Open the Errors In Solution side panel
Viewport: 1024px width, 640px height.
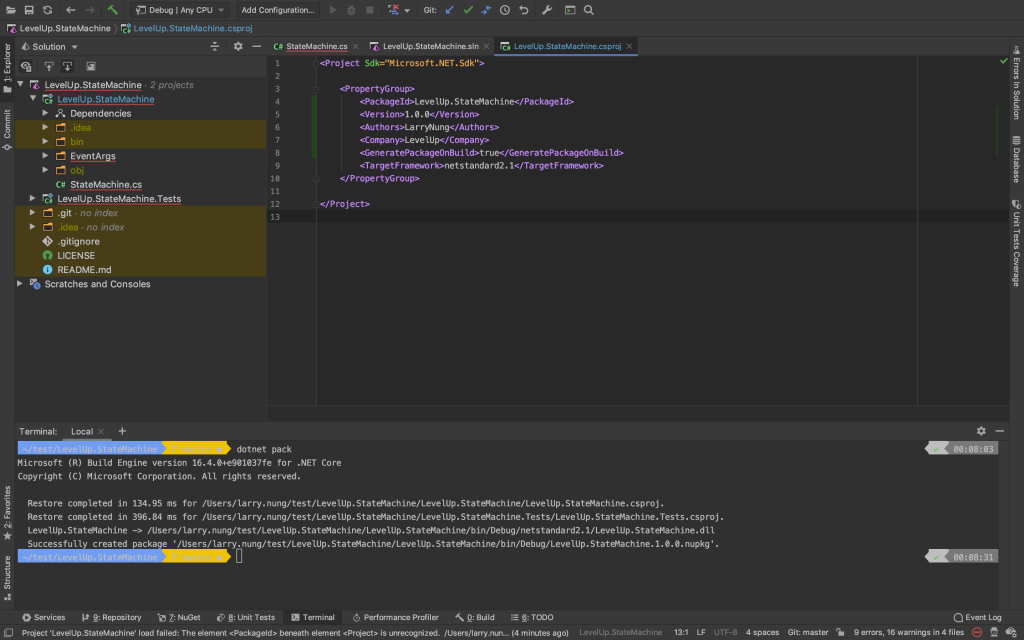point(1017,84)
